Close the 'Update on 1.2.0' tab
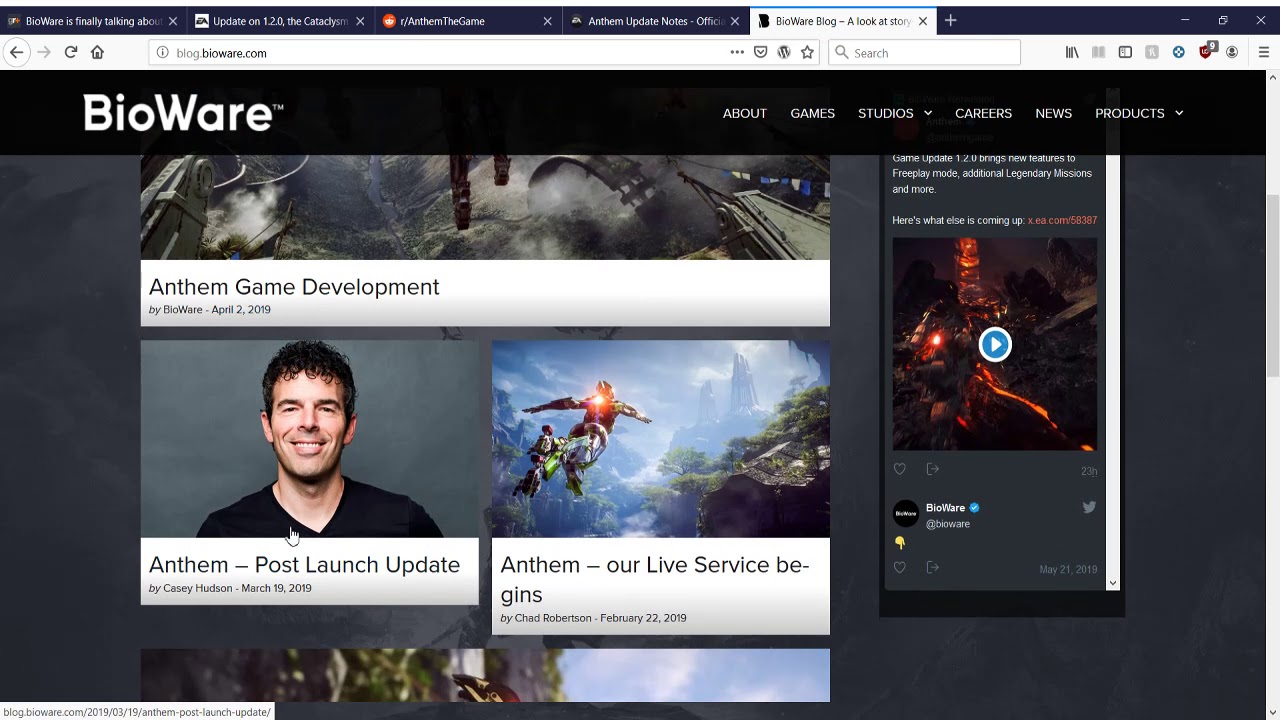 point(360,21)
